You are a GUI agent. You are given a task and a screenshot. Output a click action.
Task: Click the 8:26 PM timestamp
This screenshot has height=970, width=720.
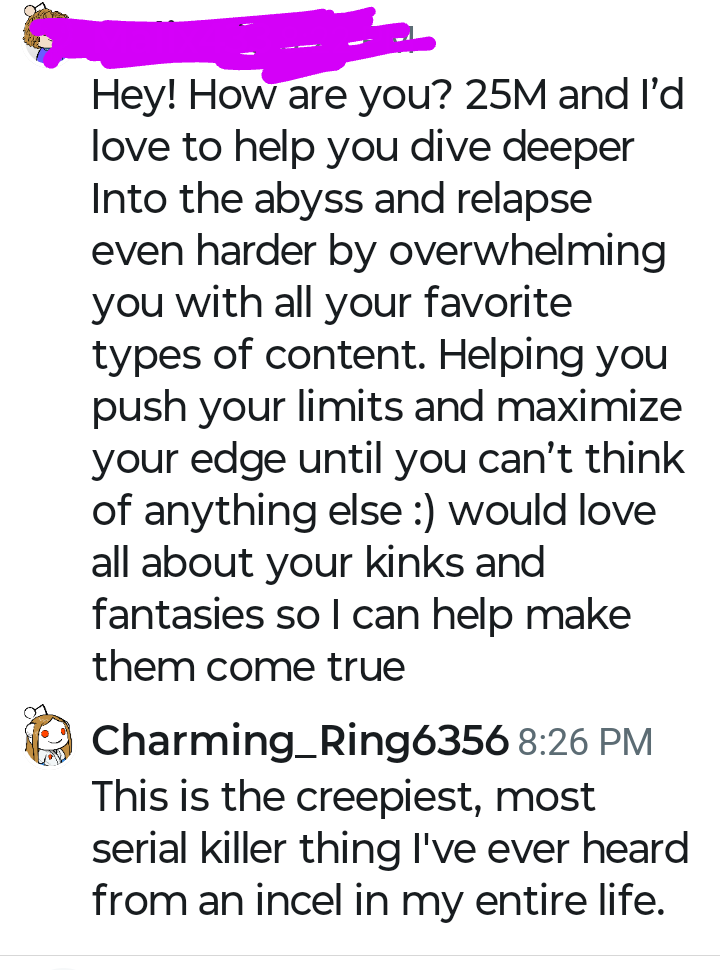pos(585,742)
